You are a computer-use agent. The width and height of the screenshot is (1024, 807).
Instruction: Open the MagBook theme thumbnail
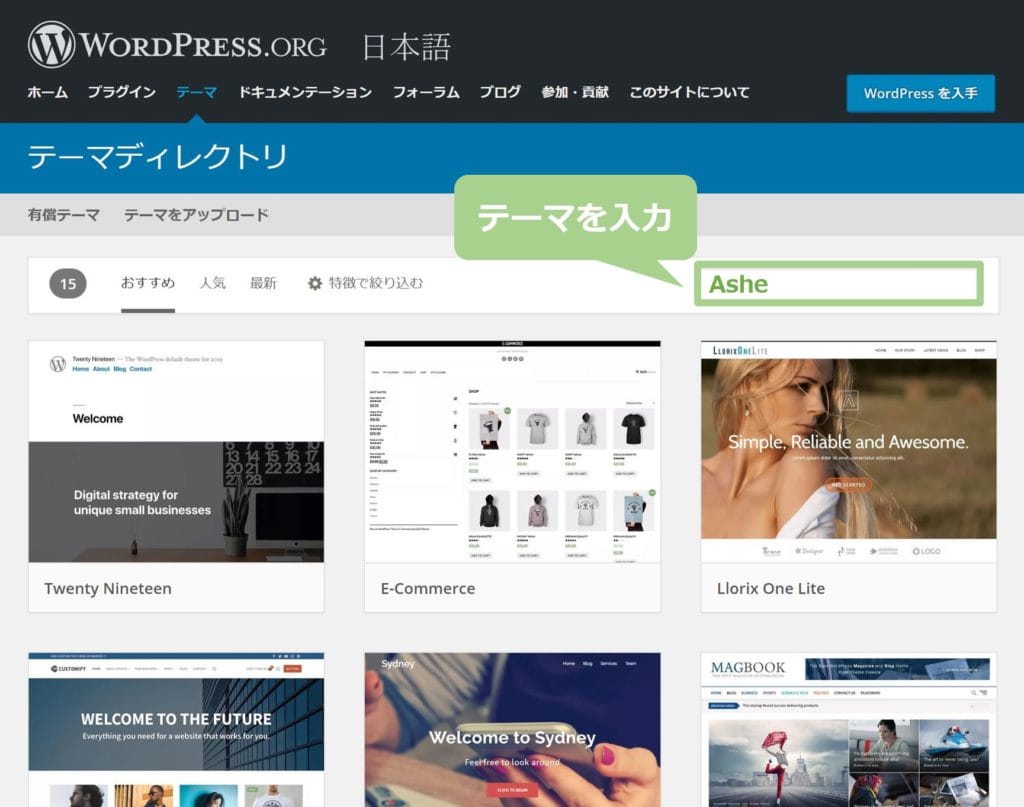coord(848,729)
